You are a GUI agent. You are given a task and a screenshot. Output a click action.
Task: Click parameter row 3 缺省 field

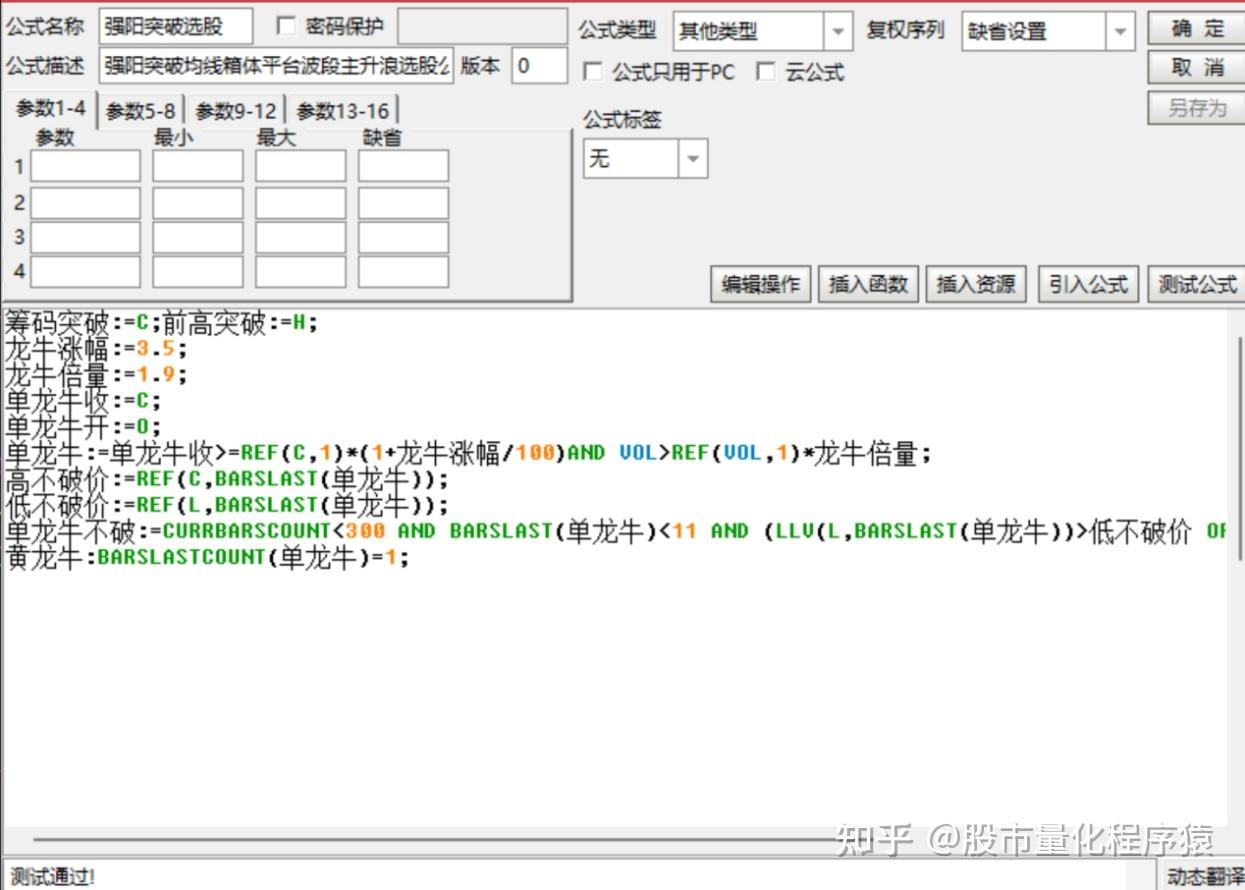point(403,237)
